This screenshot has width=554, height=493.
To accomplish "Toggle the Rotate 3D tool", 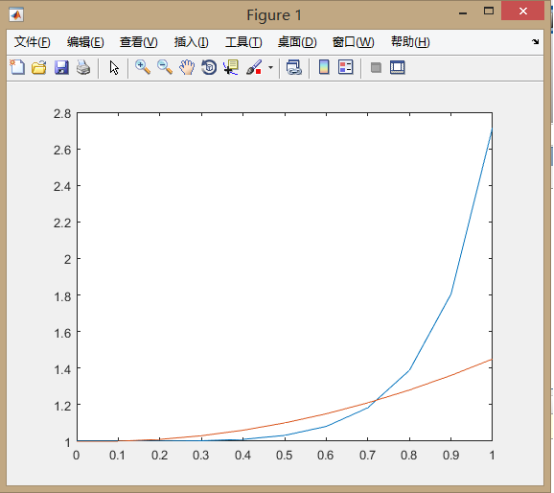I will point(209,67).
